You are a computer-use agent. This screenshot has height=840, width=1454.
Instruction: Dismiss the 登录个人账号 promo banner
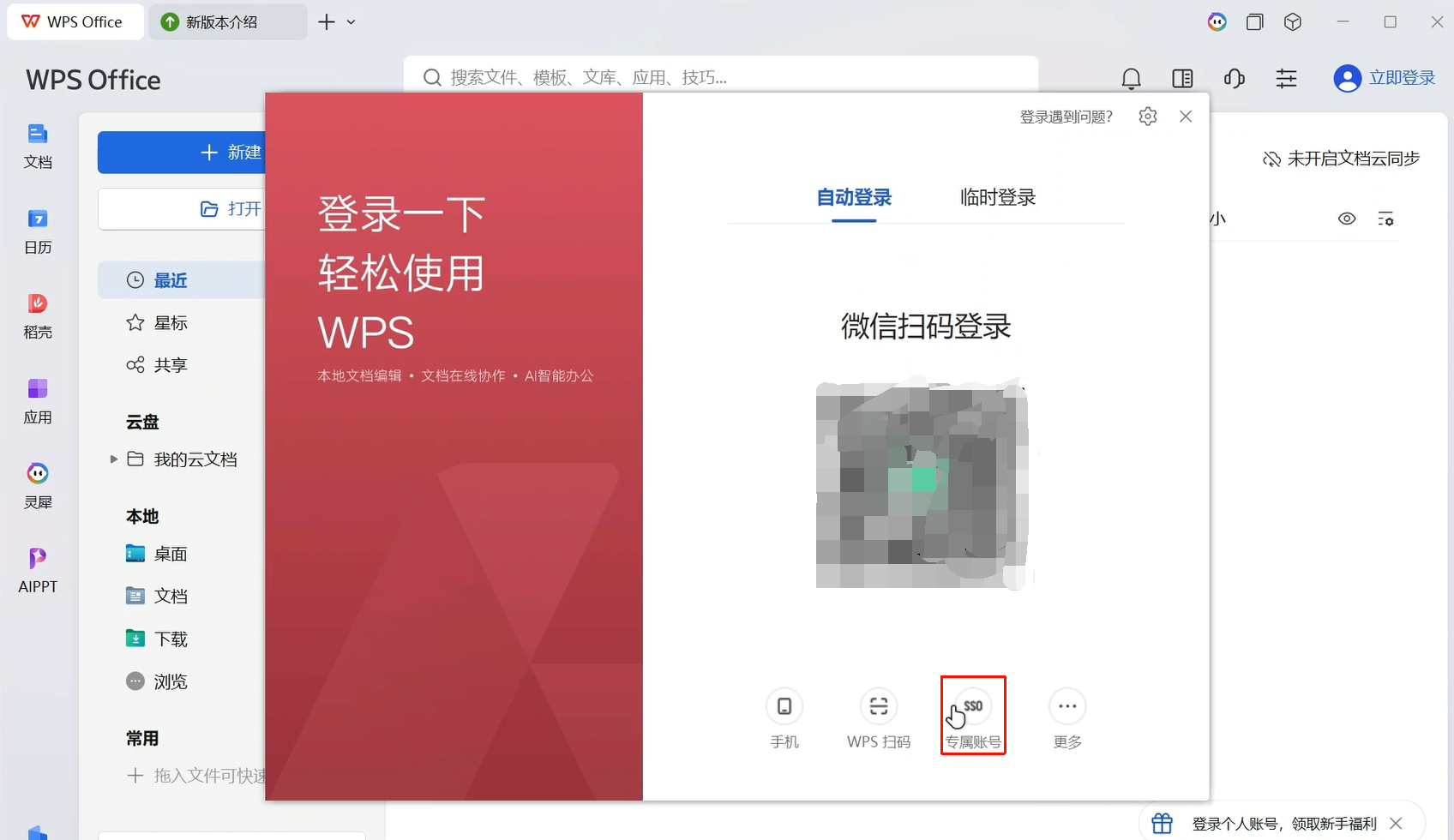click(1397, 824)
